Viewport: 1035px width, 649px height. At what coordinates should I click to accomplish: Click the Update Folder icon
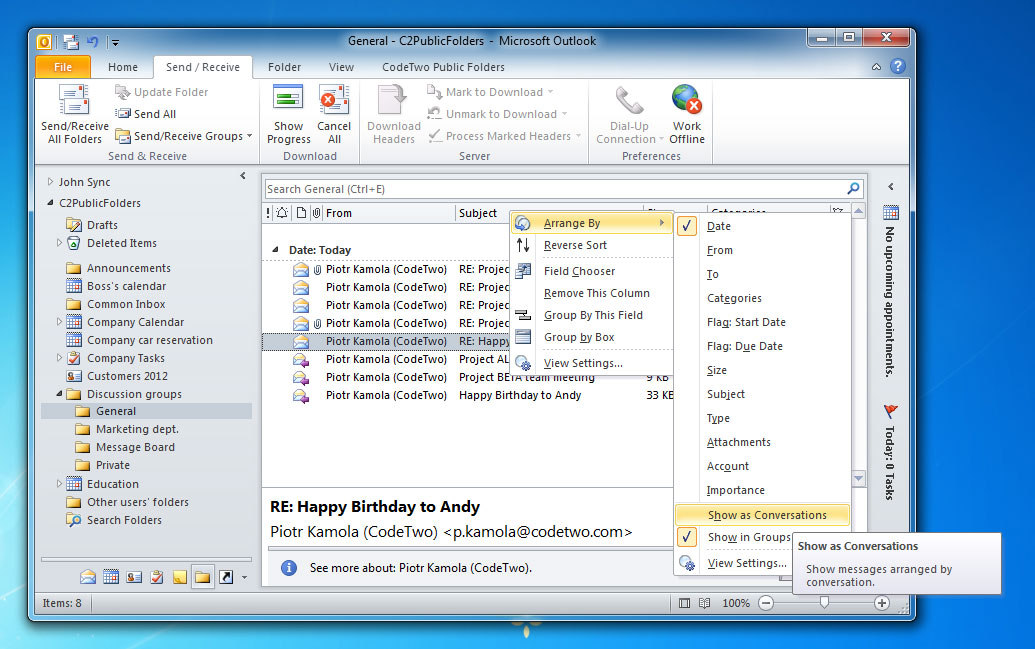[x=122, y=92]
